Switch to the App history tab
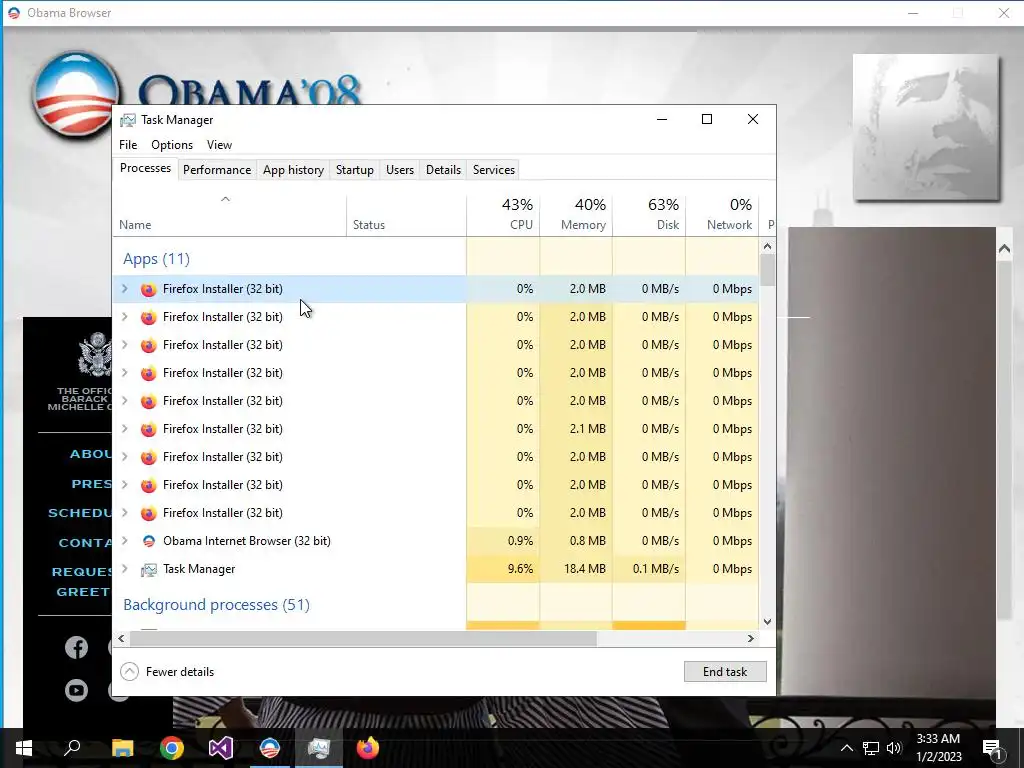Screen dimensions: 1024x768 (x=293, y=170)
